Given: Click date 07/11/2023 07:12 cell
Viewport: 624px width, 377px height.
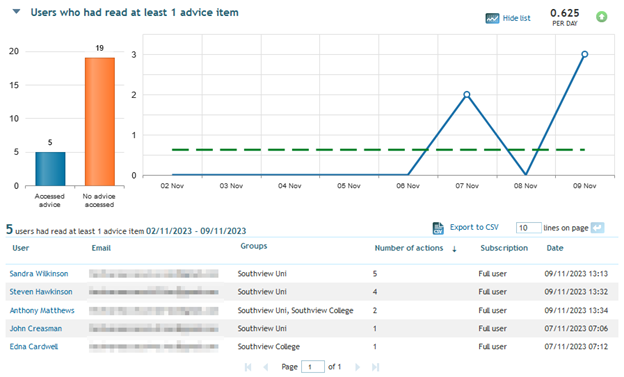Looking at the screenshot, I should click(576, 347).
